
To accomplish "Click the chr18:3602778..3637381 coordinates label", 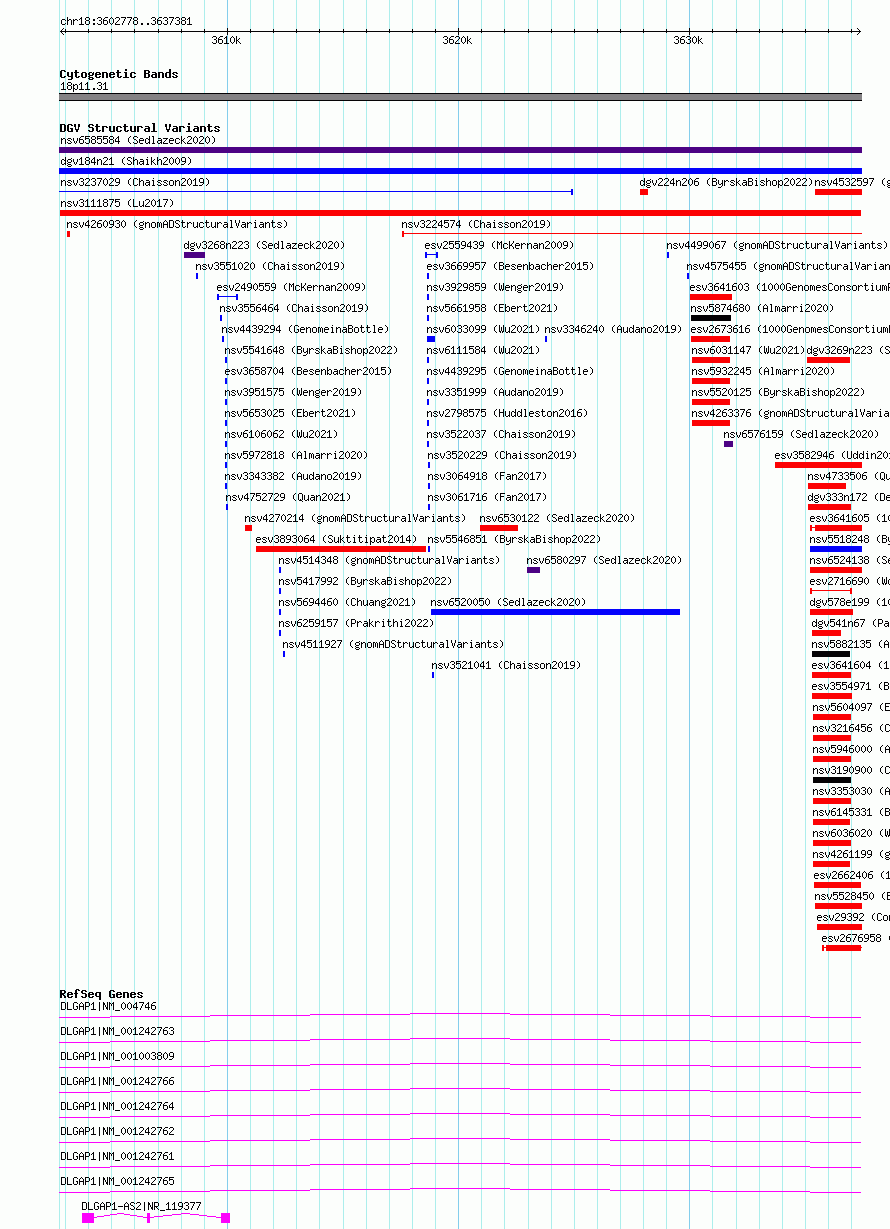I will [127, 20].
